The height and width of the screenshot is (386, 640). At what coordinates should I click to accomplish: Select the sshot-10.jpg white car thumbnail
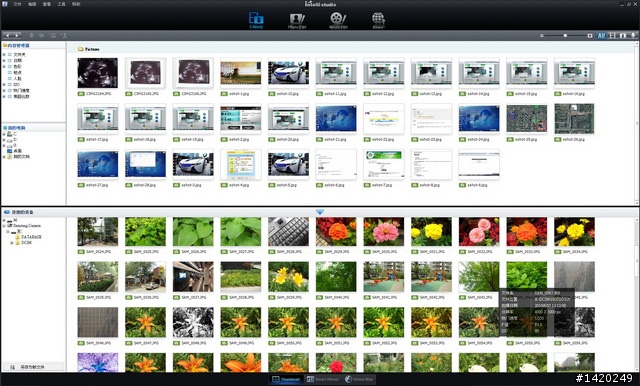[x=288, y=73]
